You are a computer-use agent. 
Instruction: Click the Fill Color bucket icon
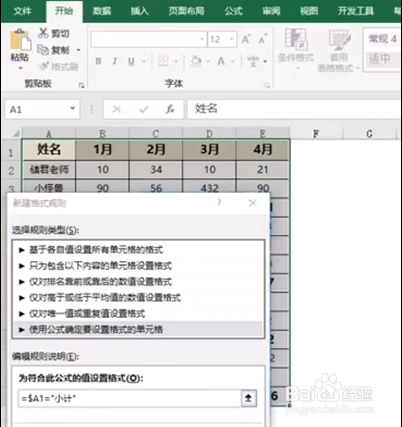(x=196, y=61)
